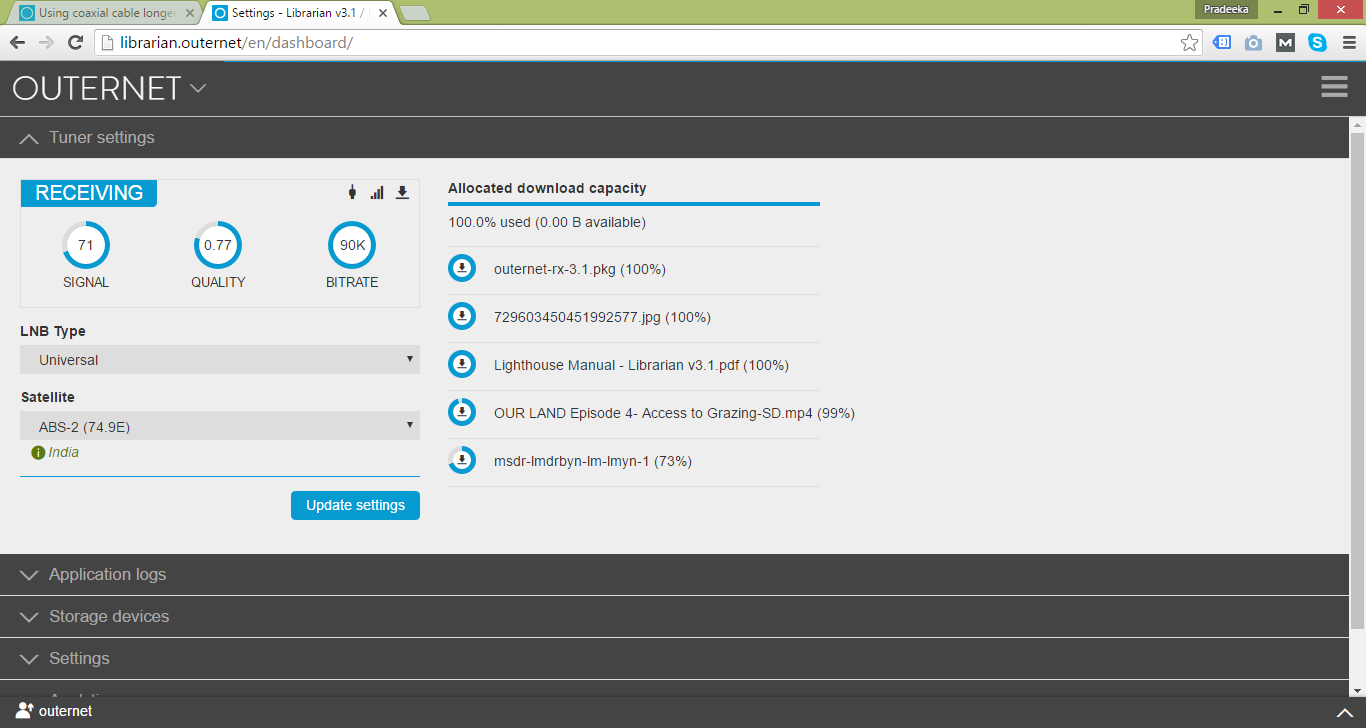The image size is (1366, 728).
Task: Expand the Application logs section
Action: click(x=674, y=574)
